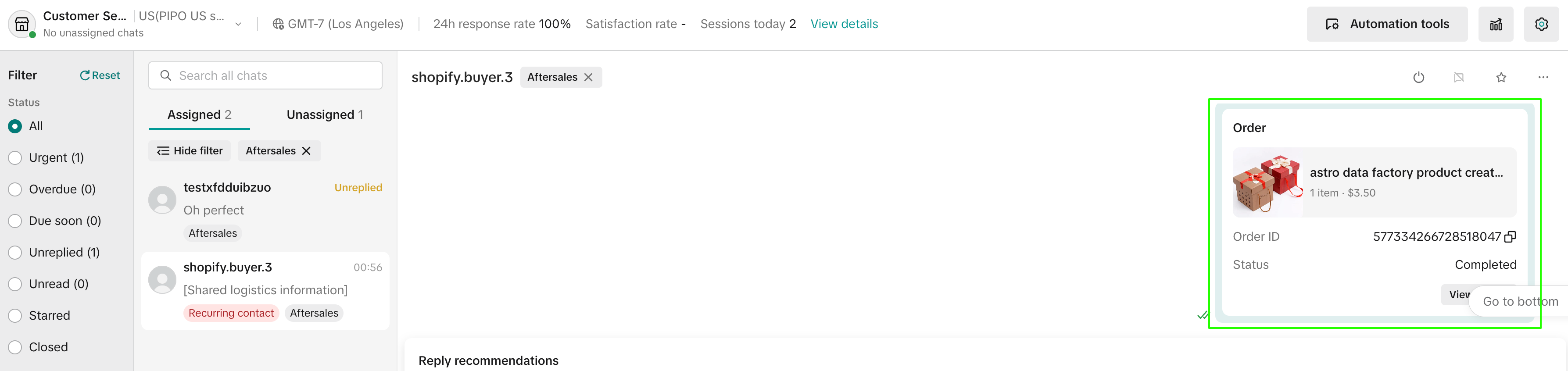Open the performance chart icon

(1496, 24)
